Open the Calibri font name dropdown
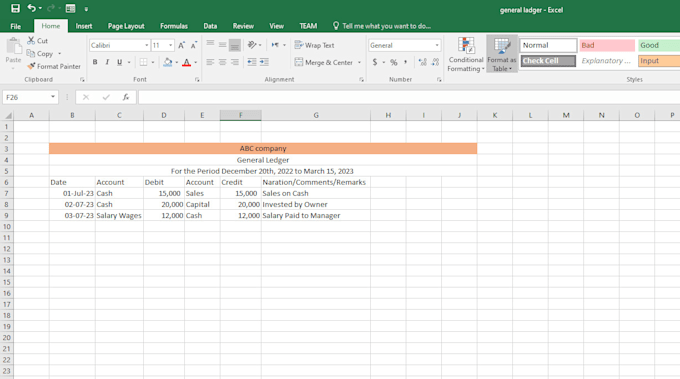This screenshot has width=680, height=379. click(147, 46)
